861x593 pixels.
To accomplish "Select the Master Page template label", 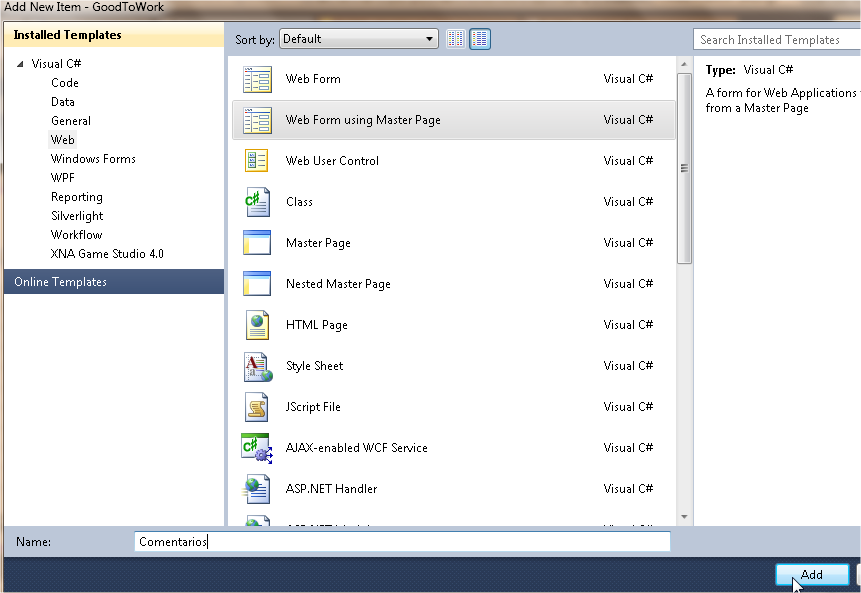I will [x=318, y=243].
